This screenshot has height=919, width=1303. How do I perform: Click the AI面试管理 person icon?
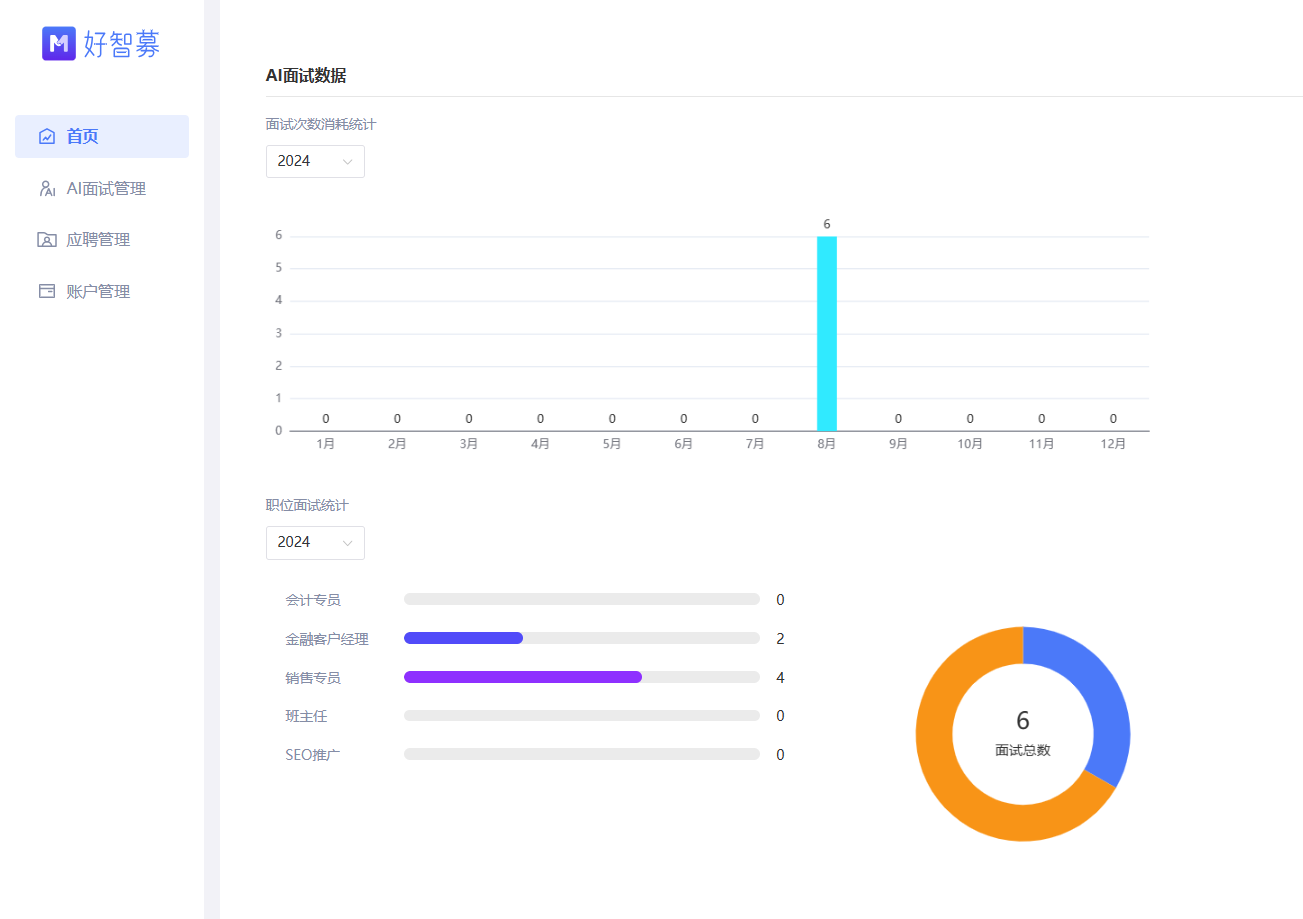point(47,189)
